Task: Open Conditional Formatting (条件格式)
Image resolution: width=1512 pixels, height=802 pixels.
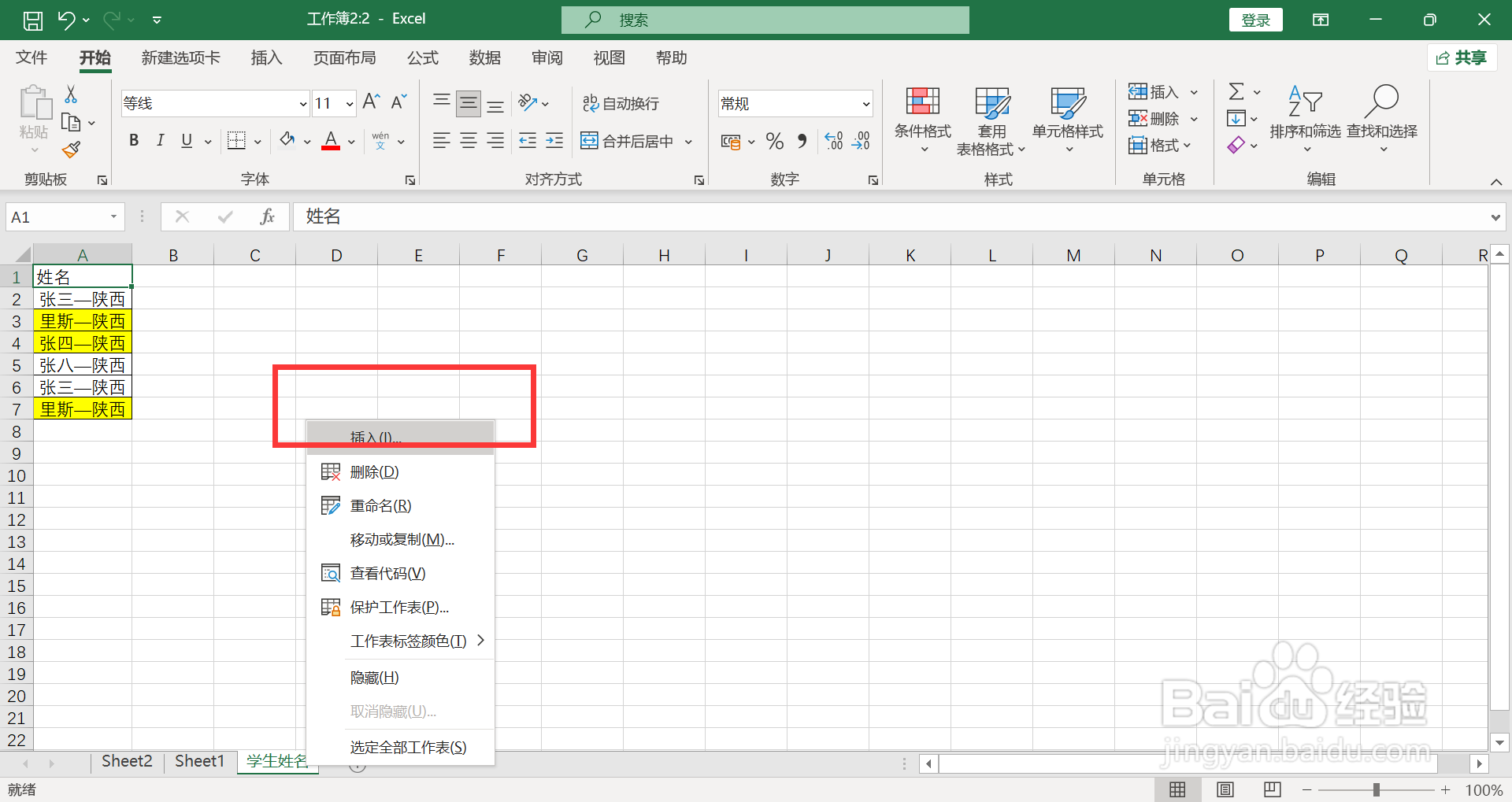Action: tap(922, 120)
